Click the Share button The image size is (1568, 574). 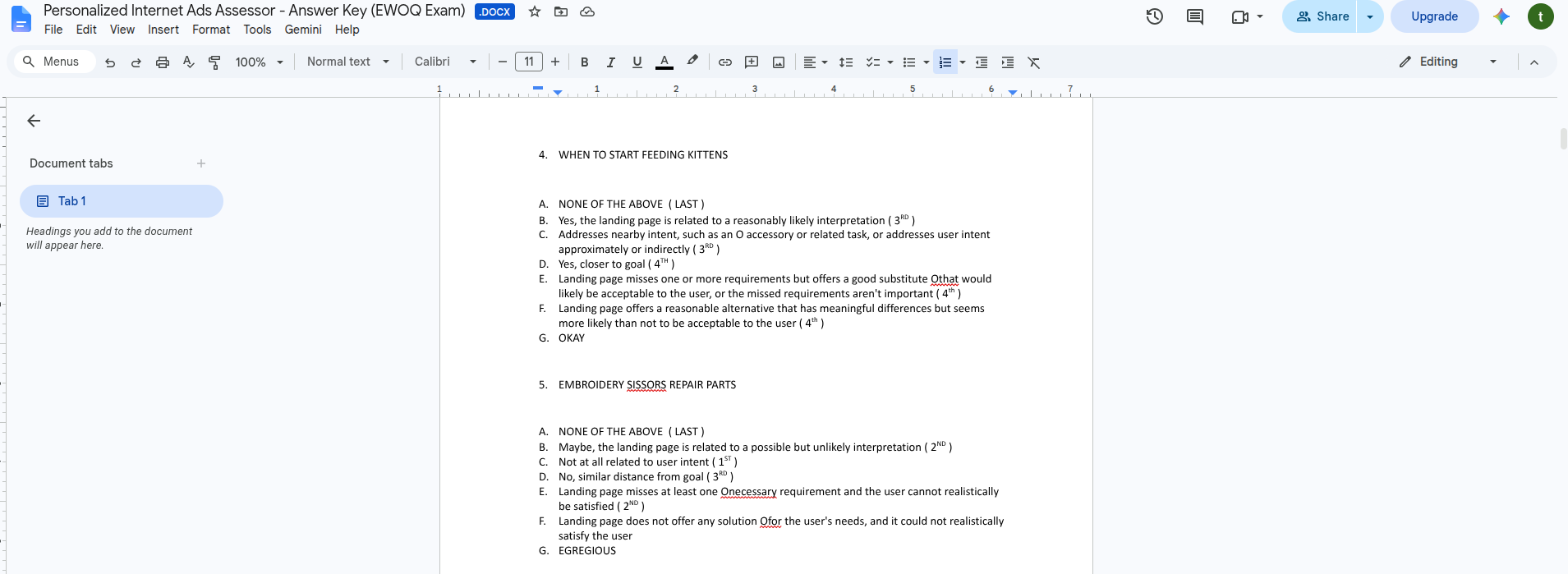pyautogui.click(x=1321, y=16)
